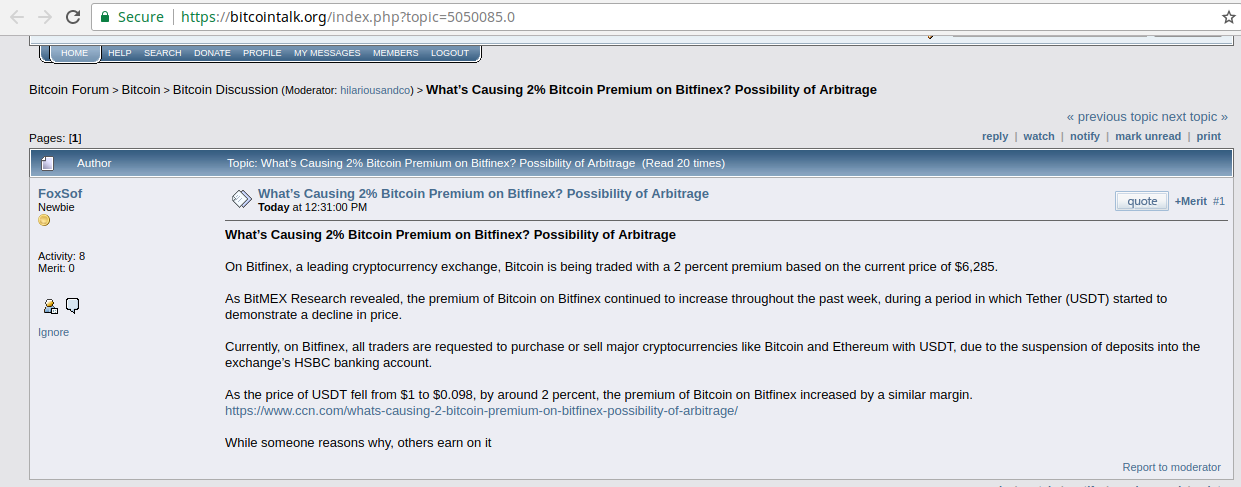Click the green Secure padlock icon

pos(106,17)
